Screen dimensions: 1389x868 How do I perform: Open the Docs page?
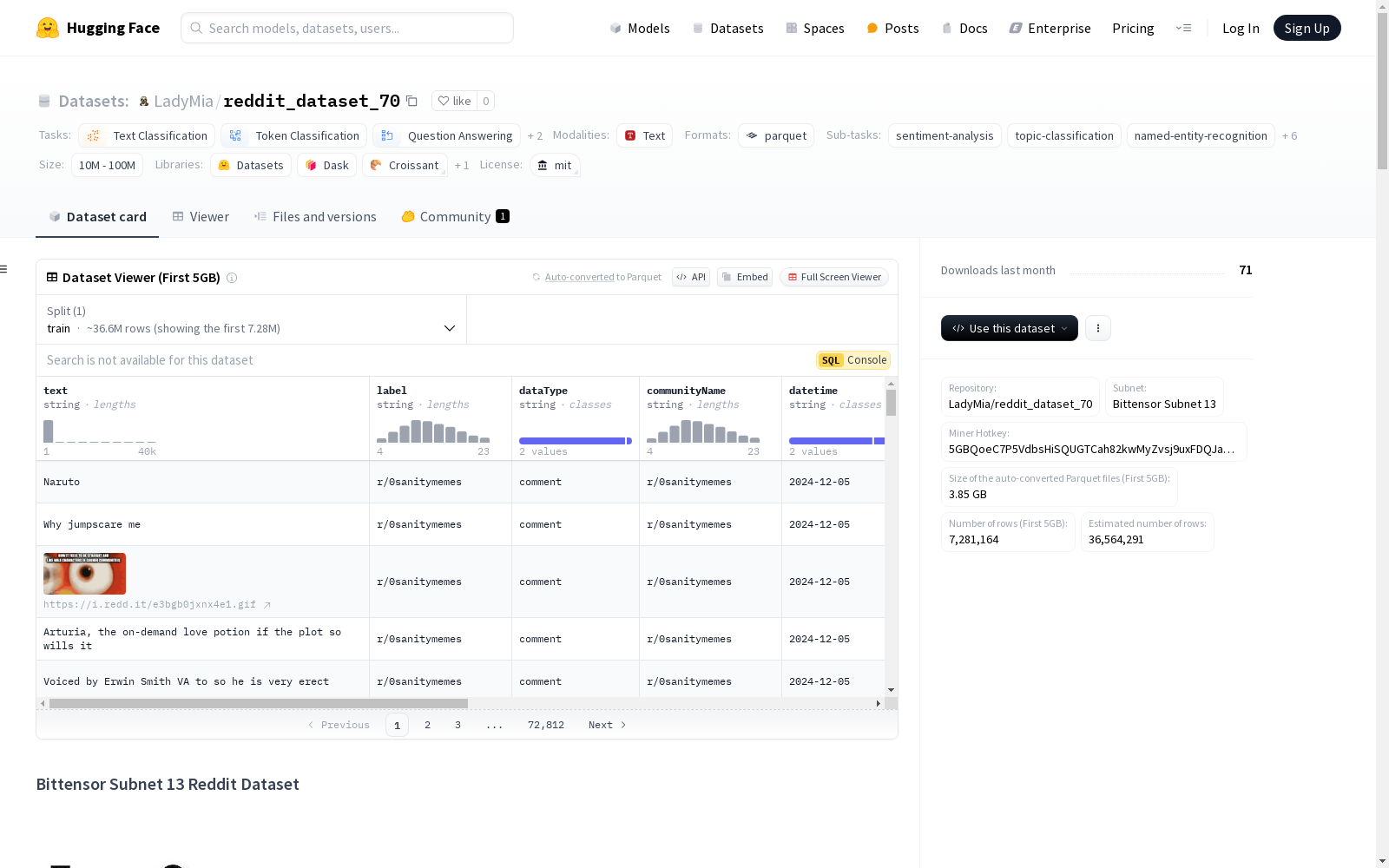[x=964, y=28]
